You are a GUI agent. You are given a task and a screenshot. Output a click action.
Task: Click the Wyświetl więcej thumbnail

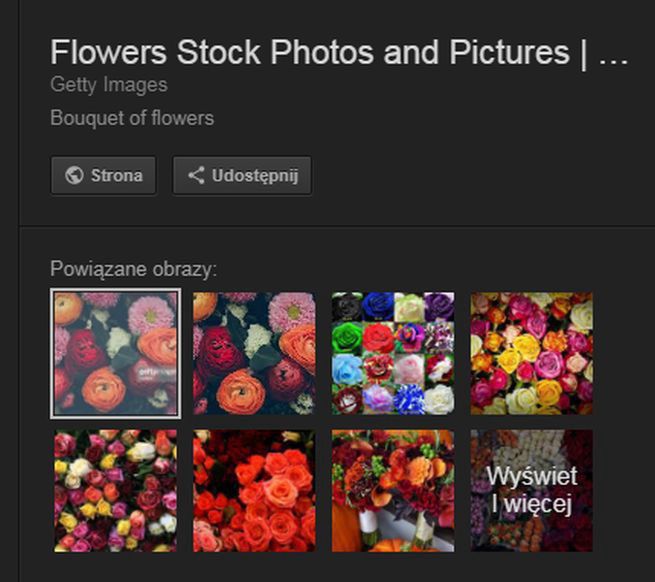531,491
